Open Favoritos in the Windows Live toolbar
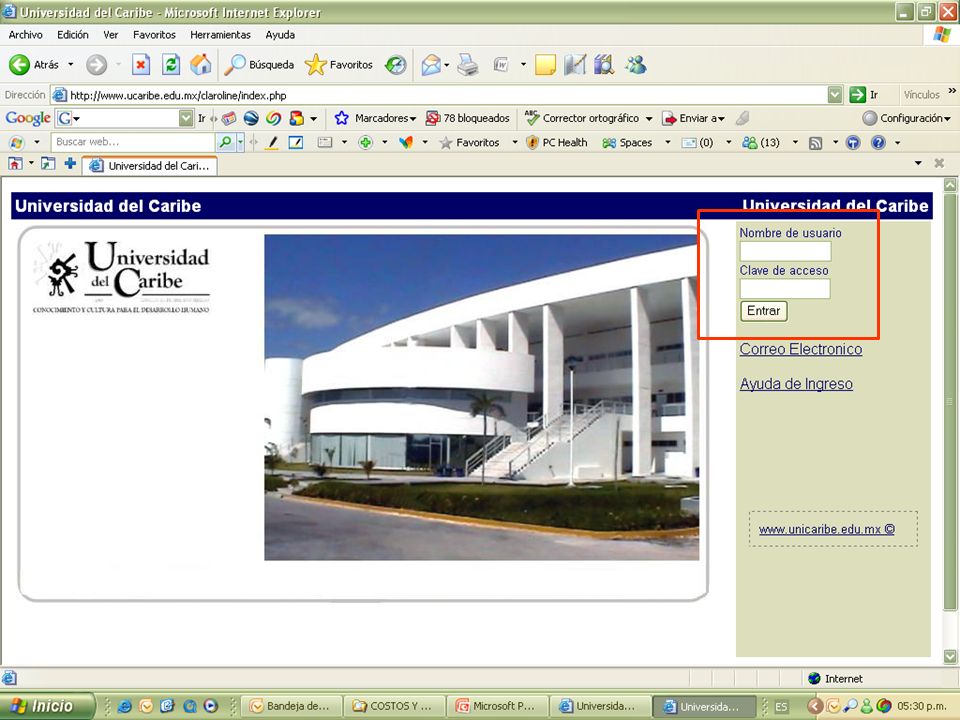The image size is (960, 720). (470, 143)
